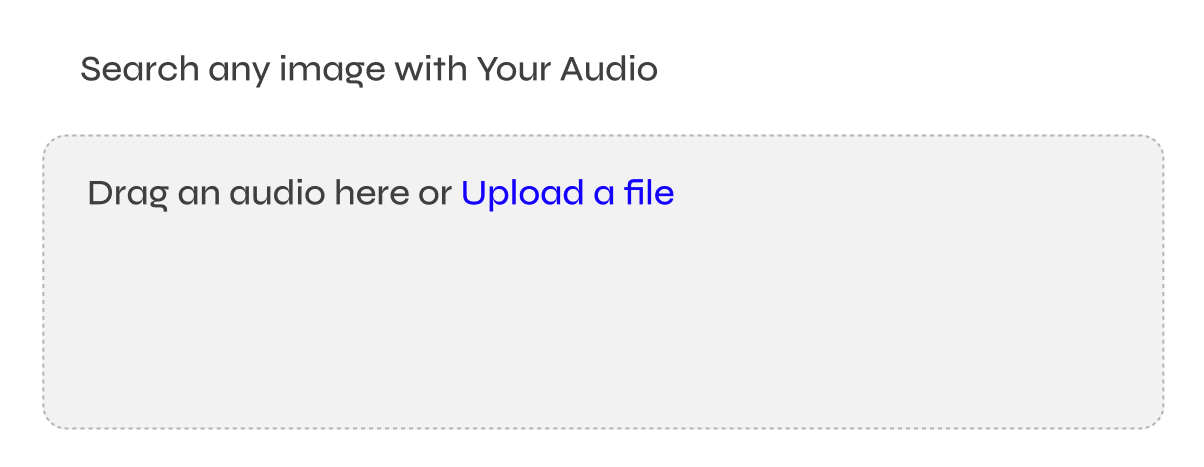Click the "Upload a file" link

tap(567, 193)
